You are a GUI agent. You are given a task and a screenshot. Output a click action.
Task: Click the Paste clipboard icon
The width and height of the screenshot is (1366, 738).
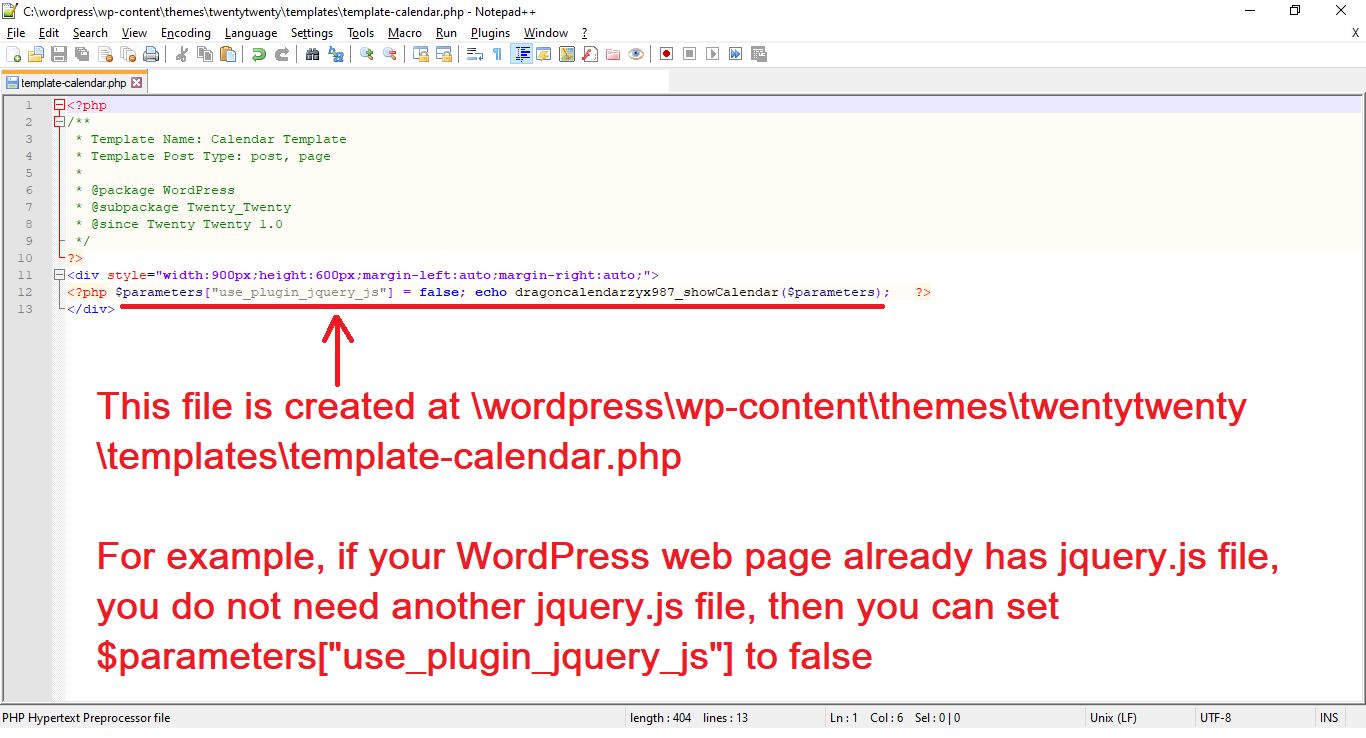[x=228, y=54]
